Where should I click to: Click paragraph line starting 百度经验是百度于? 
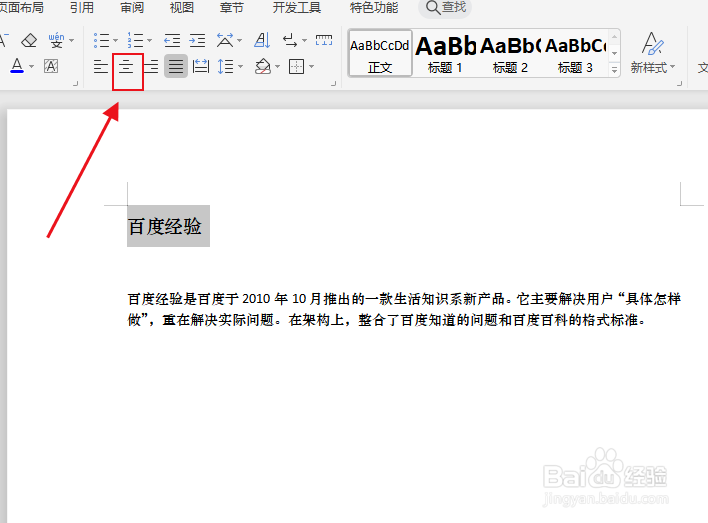pos(404,299)
